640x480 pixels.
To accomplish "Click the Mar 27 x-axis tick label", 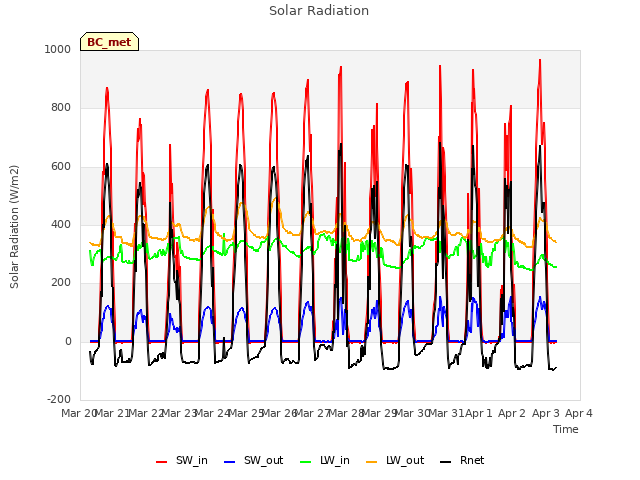I will click(312, 413).
